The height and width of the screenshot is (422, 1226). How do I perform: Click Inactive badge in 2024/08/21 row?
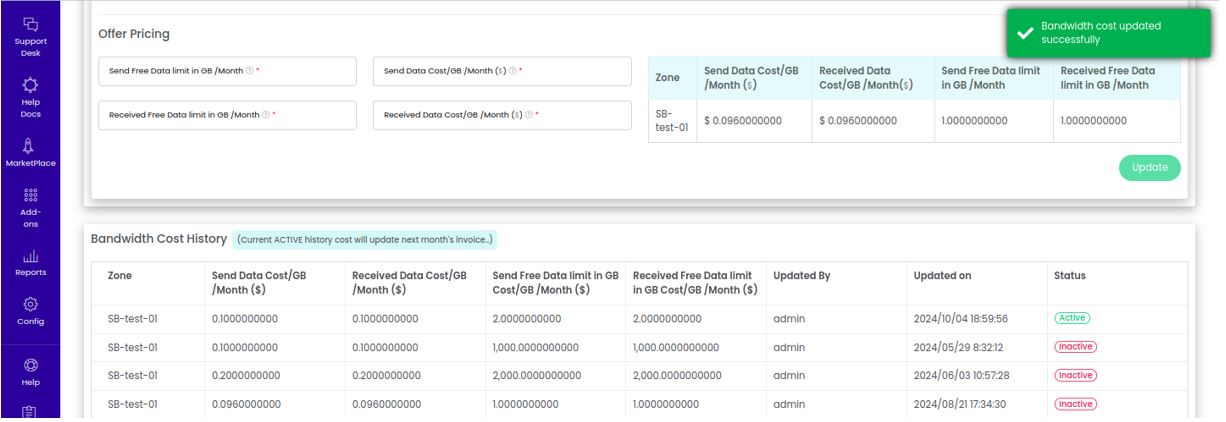[x=1075, y=404]
